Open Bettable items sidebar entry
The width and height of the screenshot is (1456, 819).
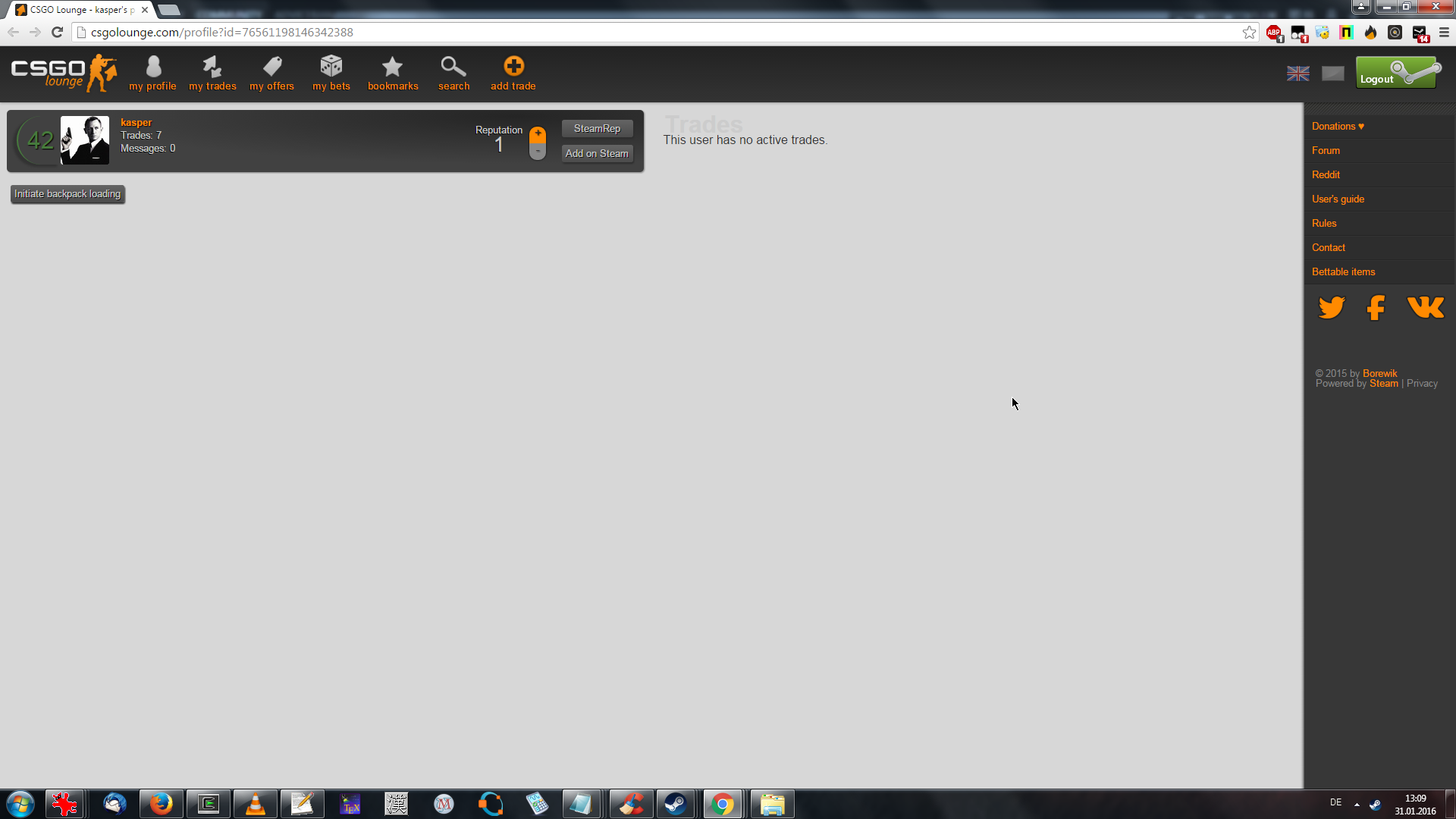tap(1343, 272)
